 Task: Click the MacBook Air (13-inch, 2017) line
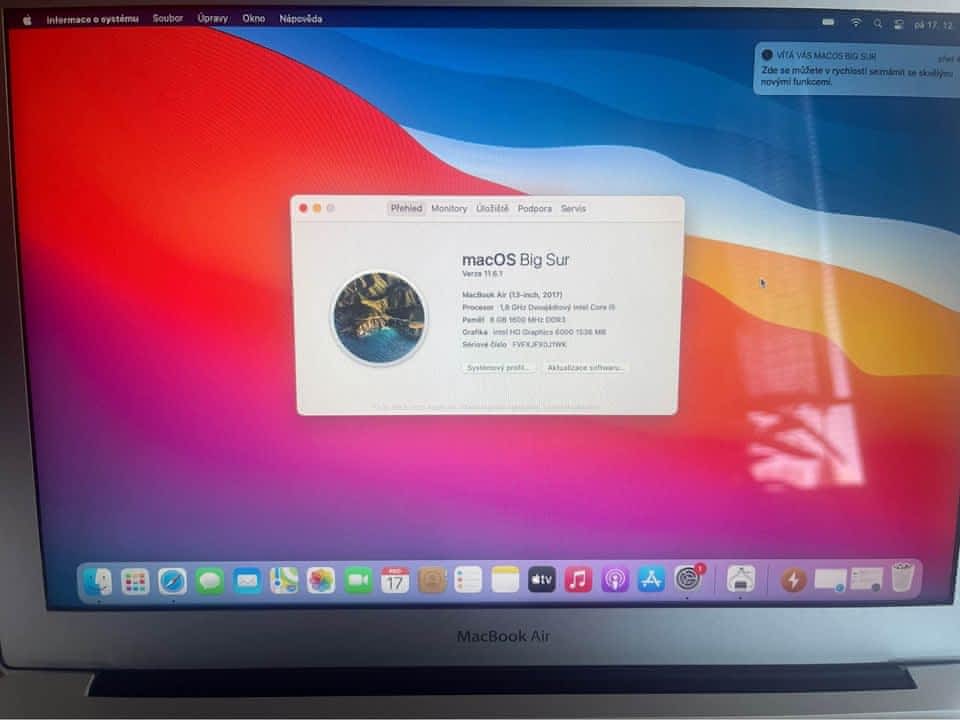(x=512, y=294)
